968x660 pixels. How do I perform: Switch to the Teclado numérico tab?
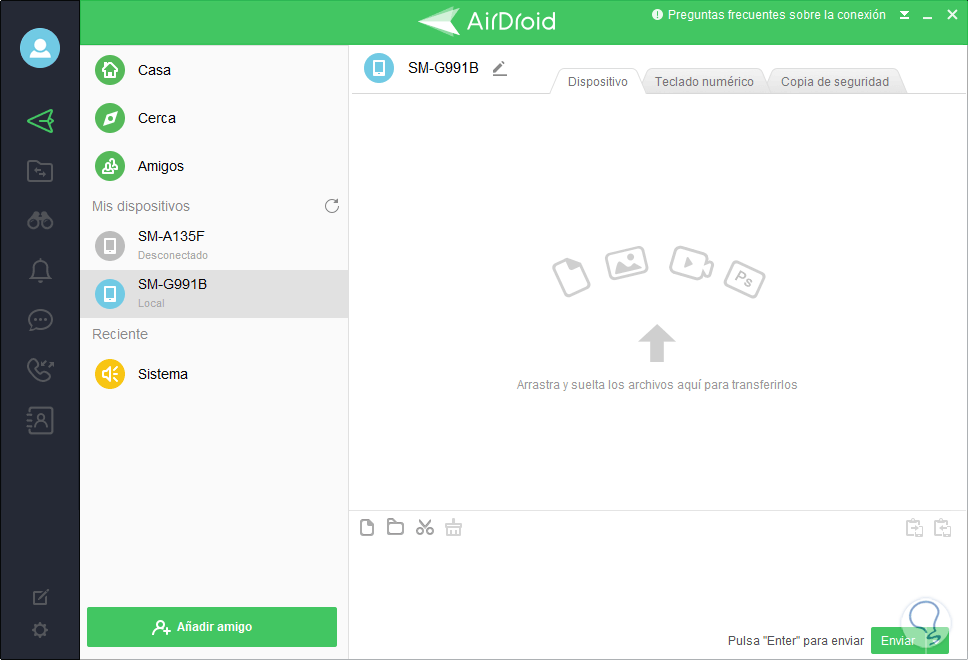(x=704, y=81)
